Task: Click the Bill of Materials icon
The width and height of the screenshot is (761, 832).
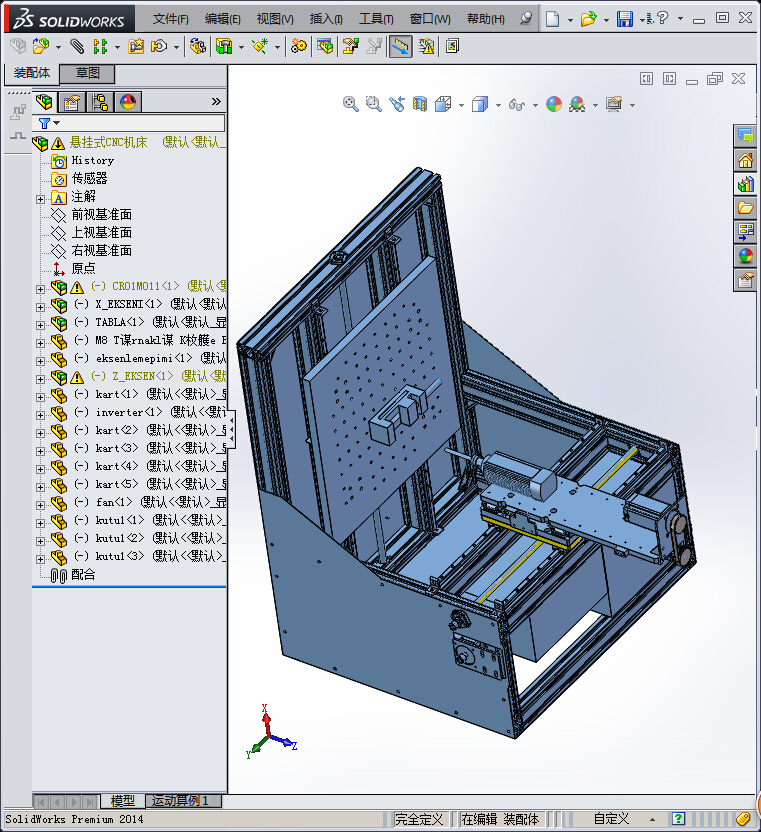Action: 325,47
